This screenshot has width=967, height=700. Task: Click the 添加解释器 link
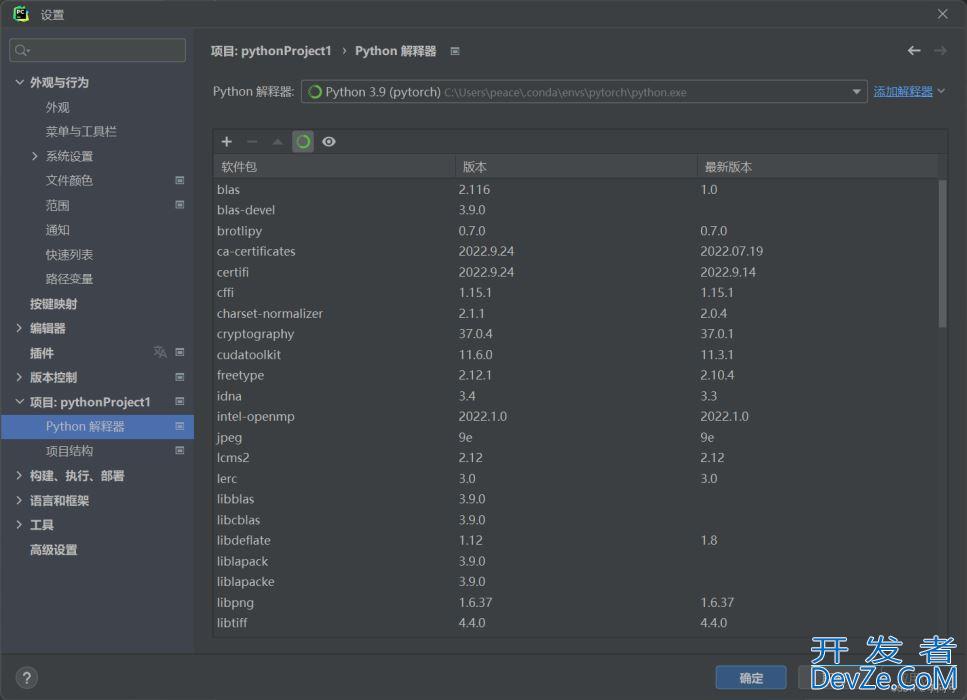pos(903,91)
